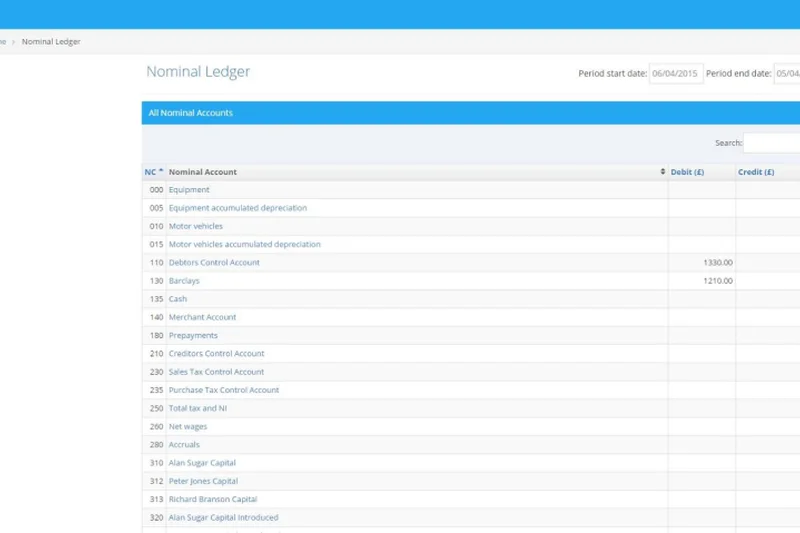The width and height of the screenshot is (800, 533).
Task: Open the Prepayments account
Action: 193,336
